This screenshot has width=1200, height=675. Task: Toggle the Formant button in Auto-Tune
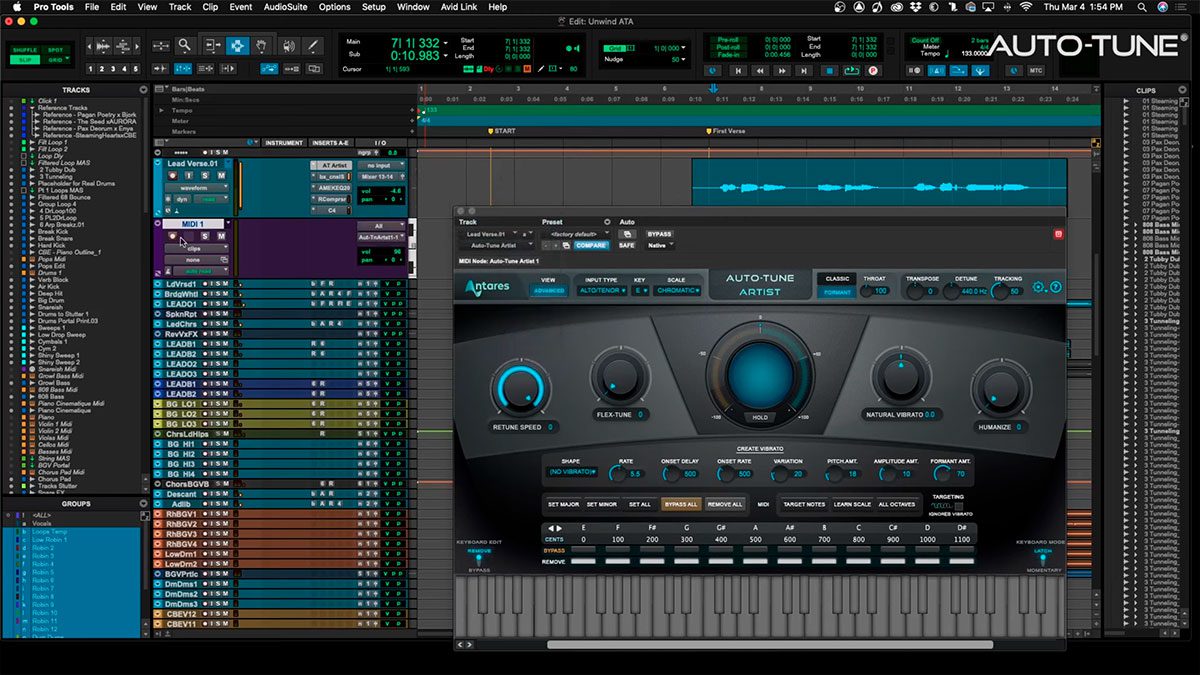click(837, 292)
